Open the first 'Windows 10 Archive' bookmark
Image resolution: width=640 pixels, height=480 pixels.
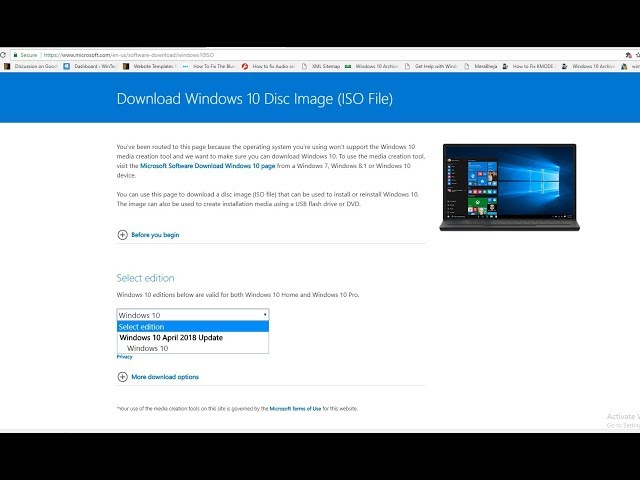(x=372, y=66)
